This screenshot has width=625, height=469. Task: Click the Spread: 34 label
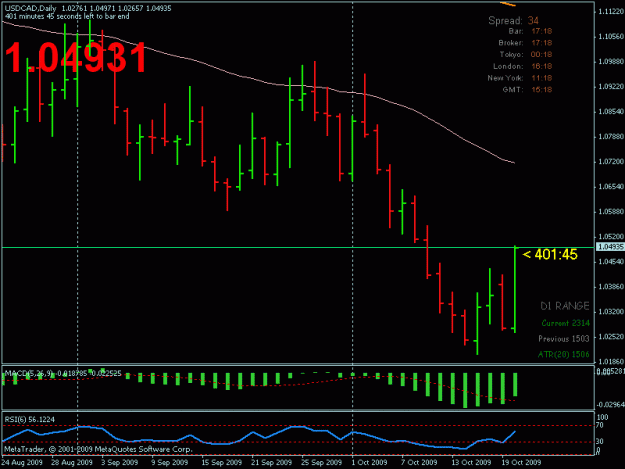coord(513,20)
